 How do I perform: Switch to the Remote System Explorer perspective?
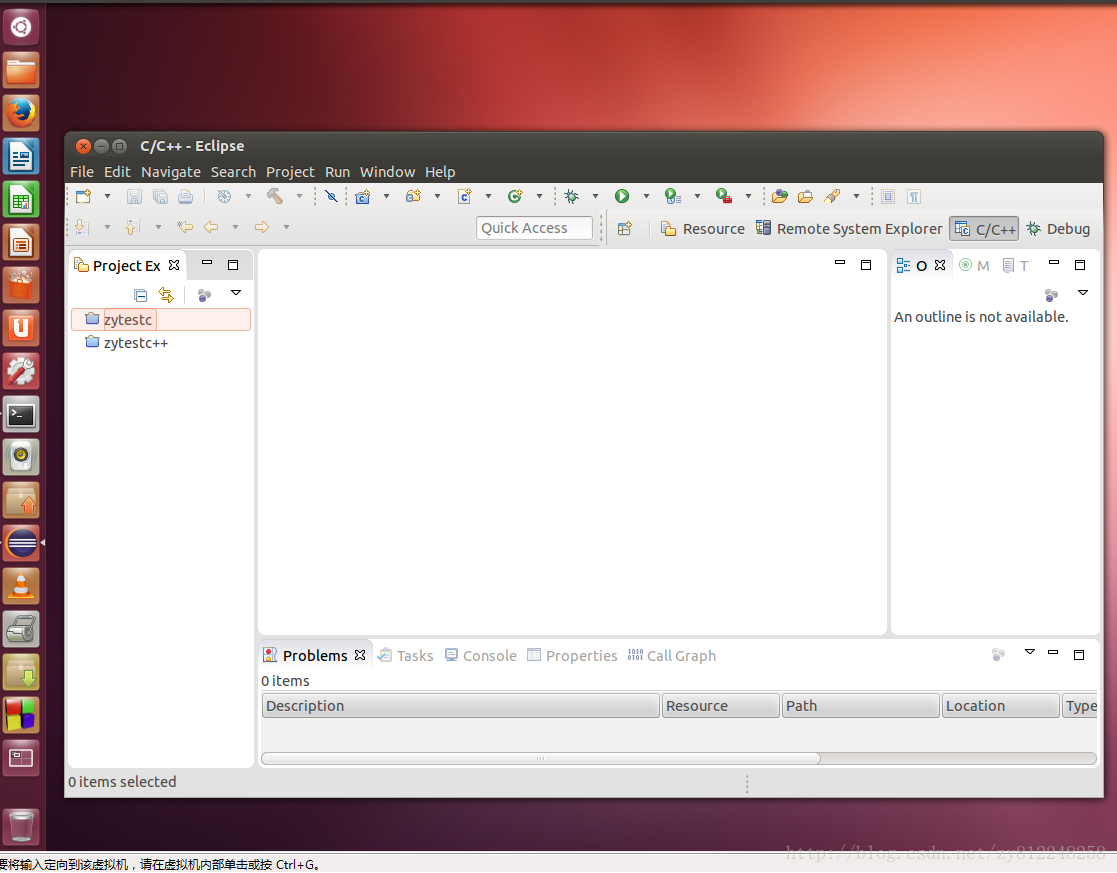coord(849,229)
